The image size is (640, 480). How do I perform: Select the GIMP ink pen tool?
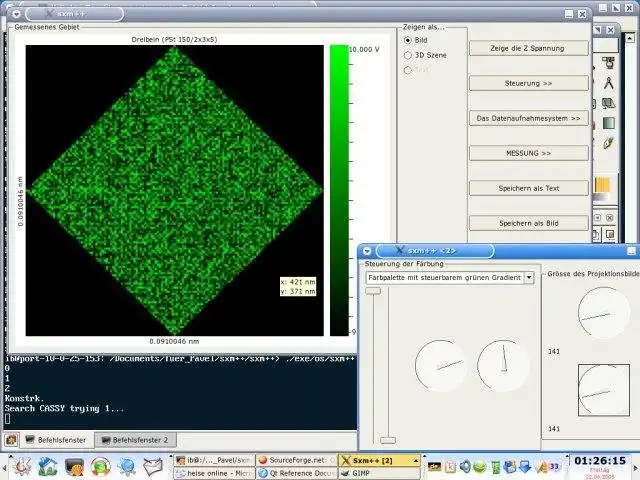tap(609, 143)
